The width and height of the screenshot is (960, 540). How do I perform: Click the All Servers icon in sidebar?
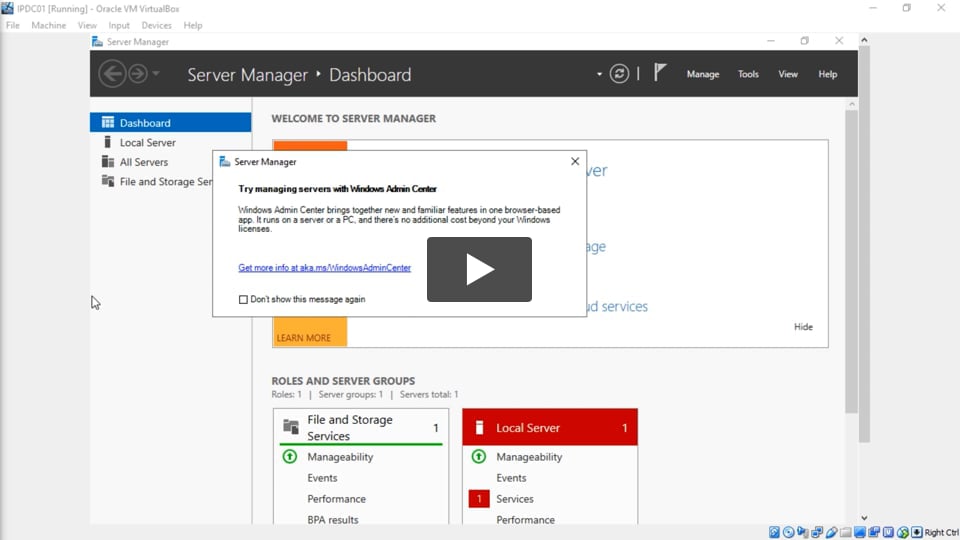[x=108, y=162]
